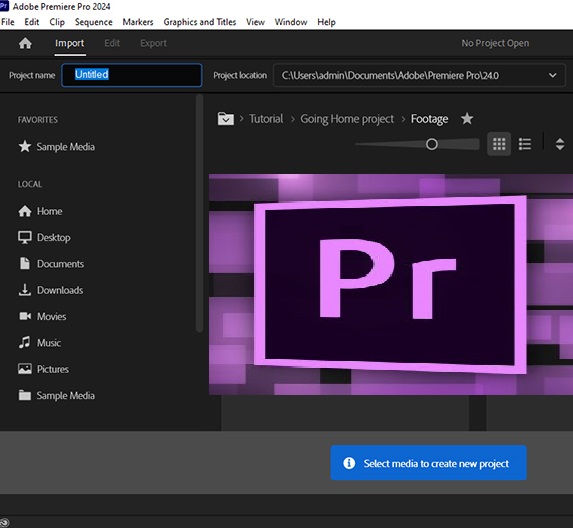Open the Sequence menu

pyautogui.click(x=94, y=22)
